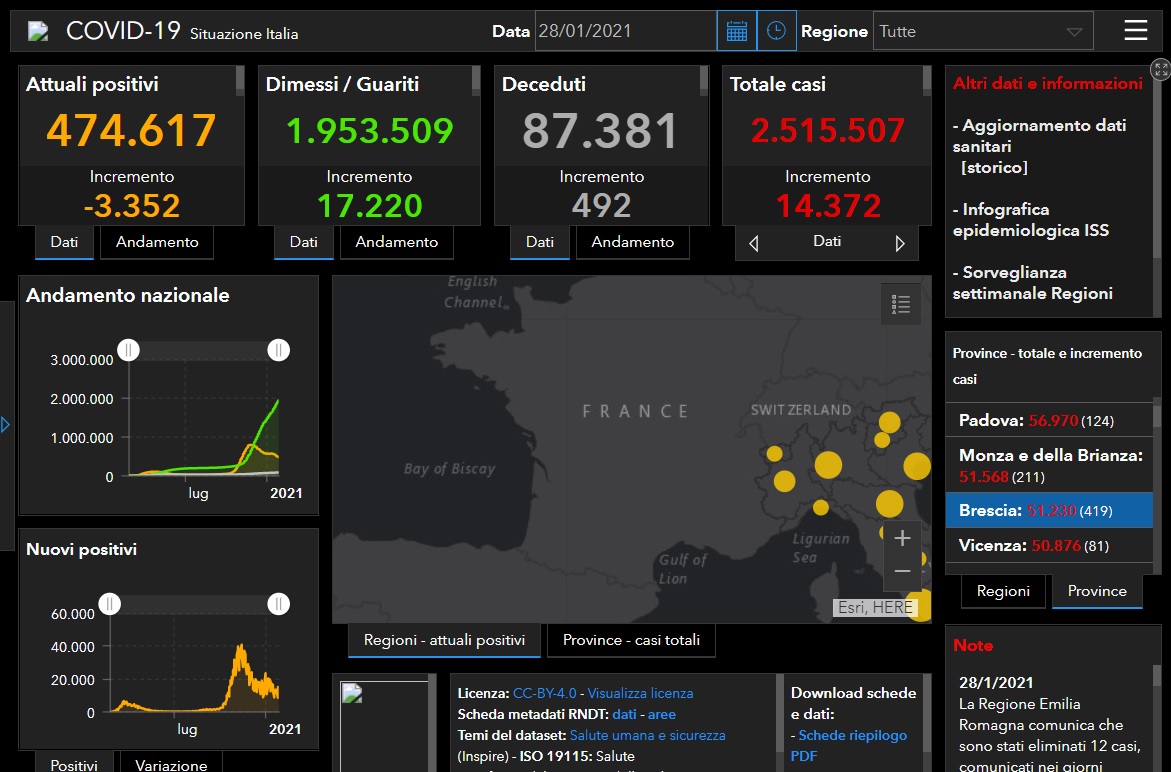1171x772 pixels.
Task: Click the left handle of Andamento nazionale slider
Action: [x=129, y=349]
